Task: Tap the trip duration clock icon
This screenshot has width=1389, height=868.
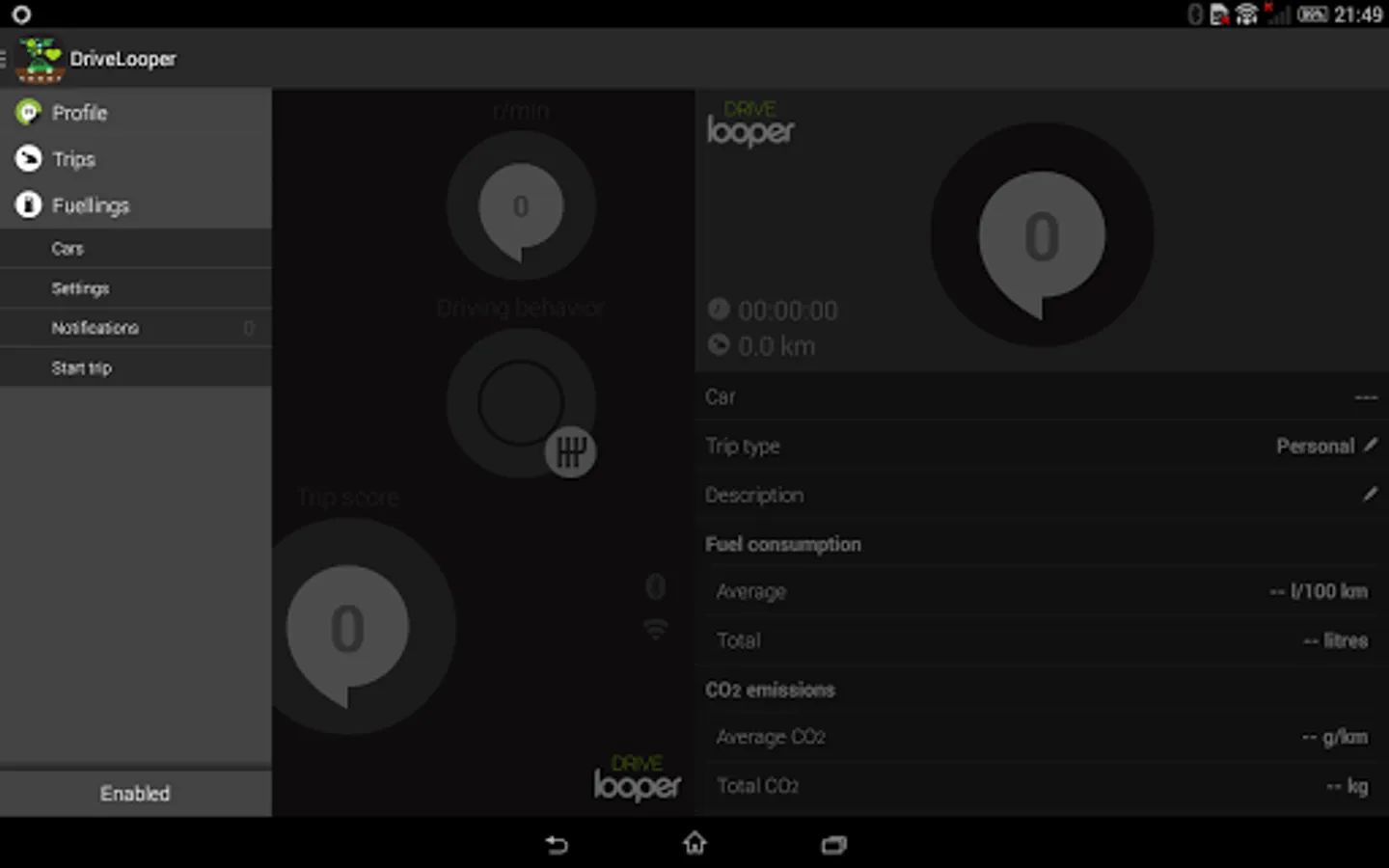Action: [719, 309]
